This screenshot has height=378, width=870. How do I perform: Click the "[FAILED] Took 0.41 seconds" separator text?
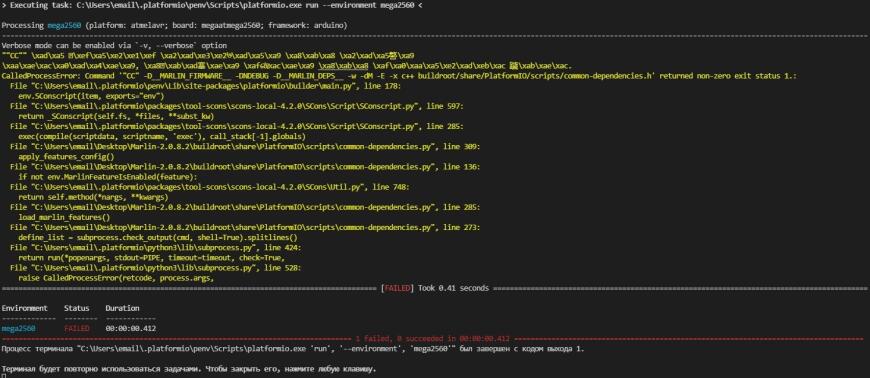[435, 288]
